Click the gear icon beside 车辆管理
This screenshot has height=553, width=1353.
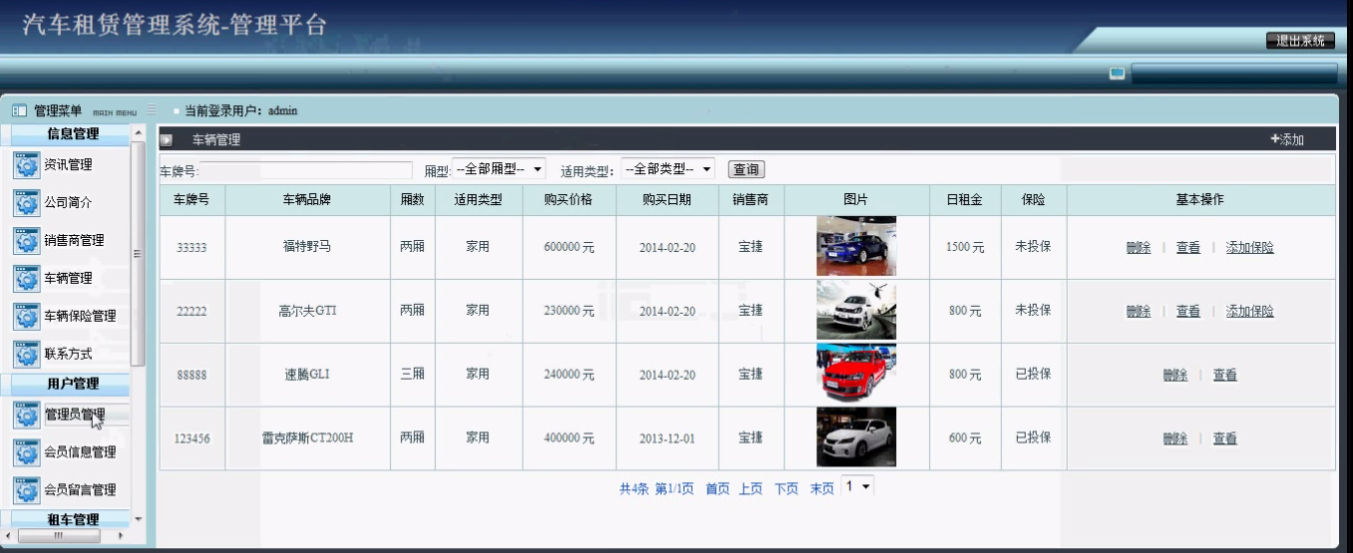[x=26, y=279]
